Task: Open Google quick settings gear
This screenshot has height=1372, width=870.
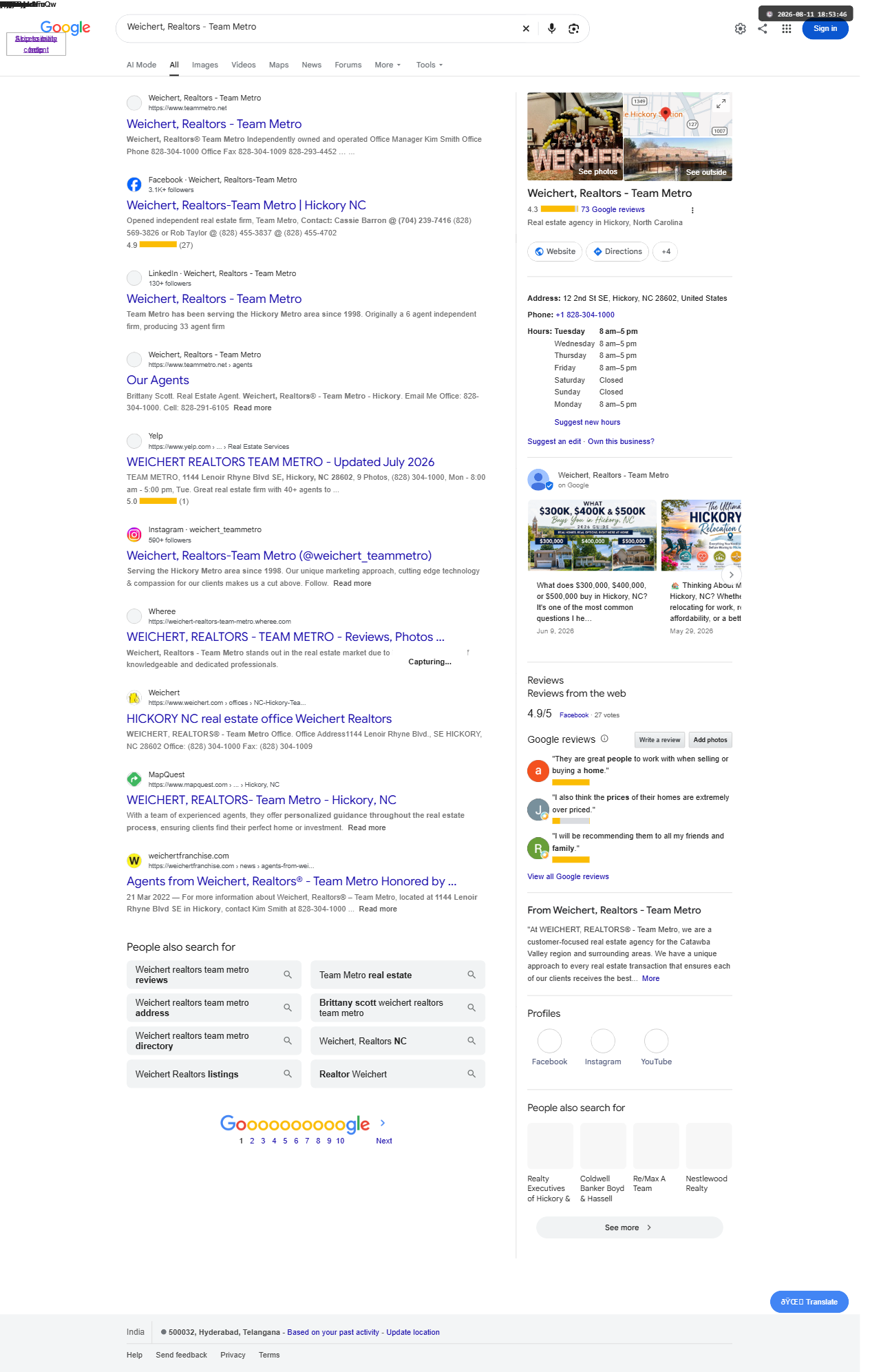Action: (x=740, y=29)
